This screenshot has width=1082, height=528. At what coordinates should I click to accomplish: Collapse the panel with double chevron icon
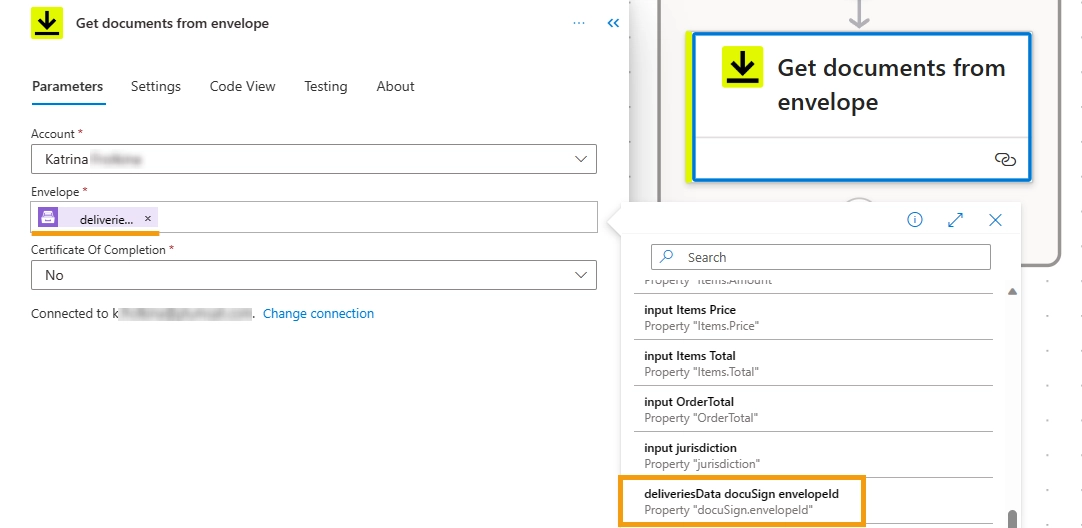tap(613, 23)
